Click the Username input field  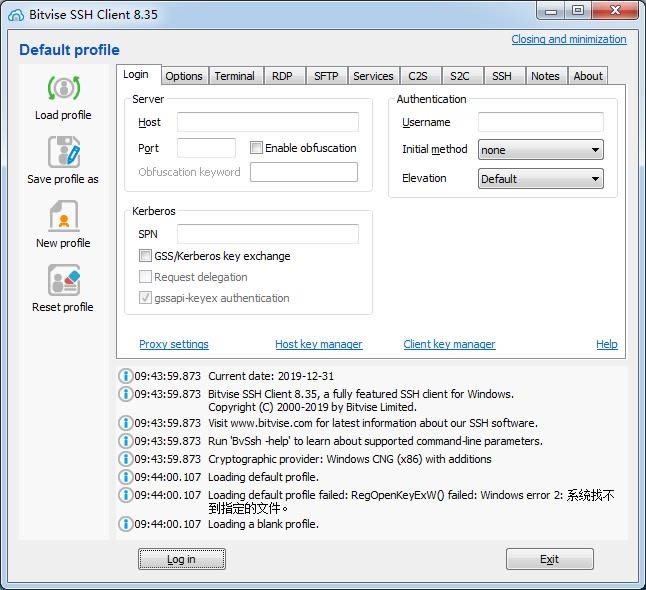point(541,122)
